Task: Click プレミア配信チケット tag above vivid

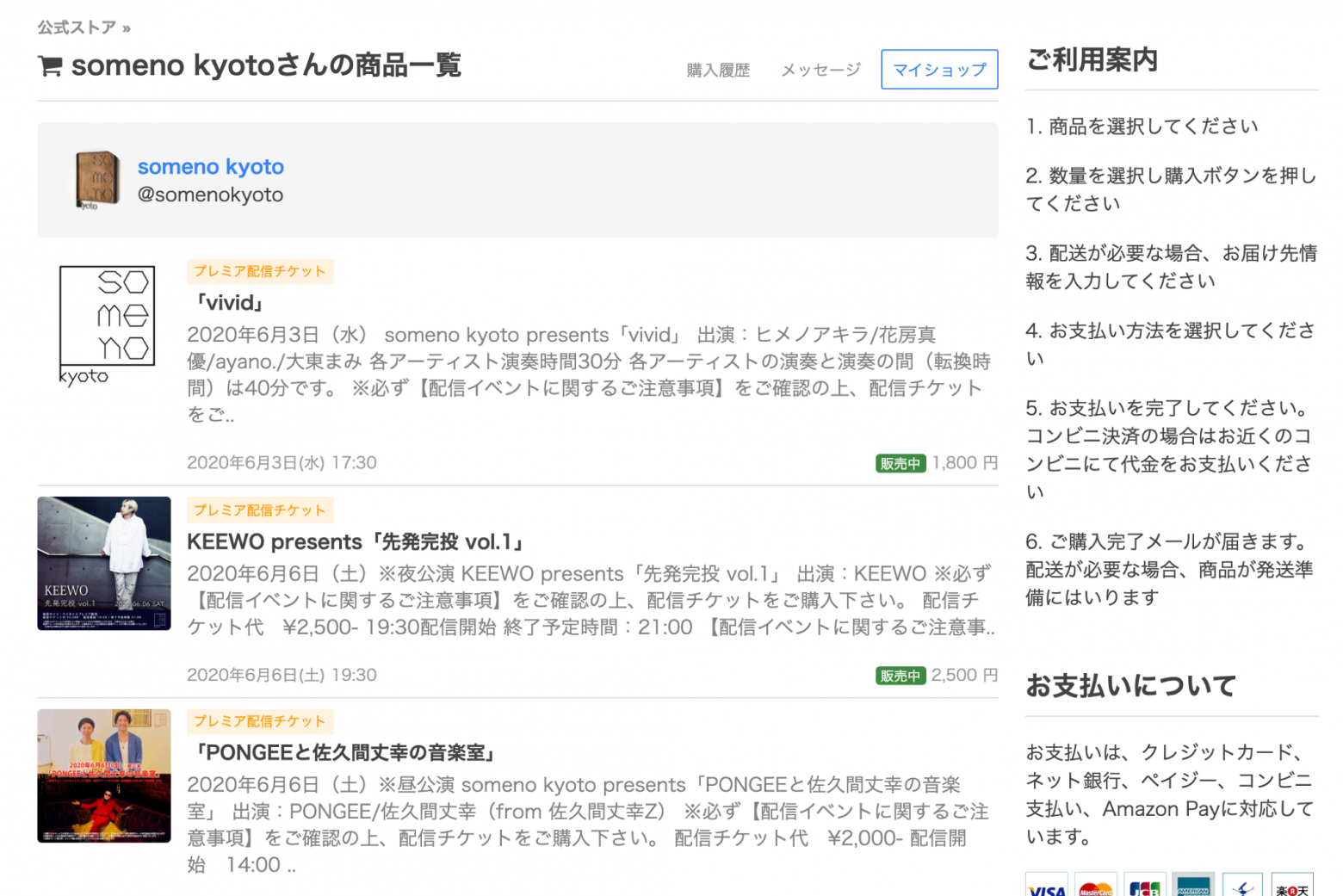Action: tap(260, 271)
